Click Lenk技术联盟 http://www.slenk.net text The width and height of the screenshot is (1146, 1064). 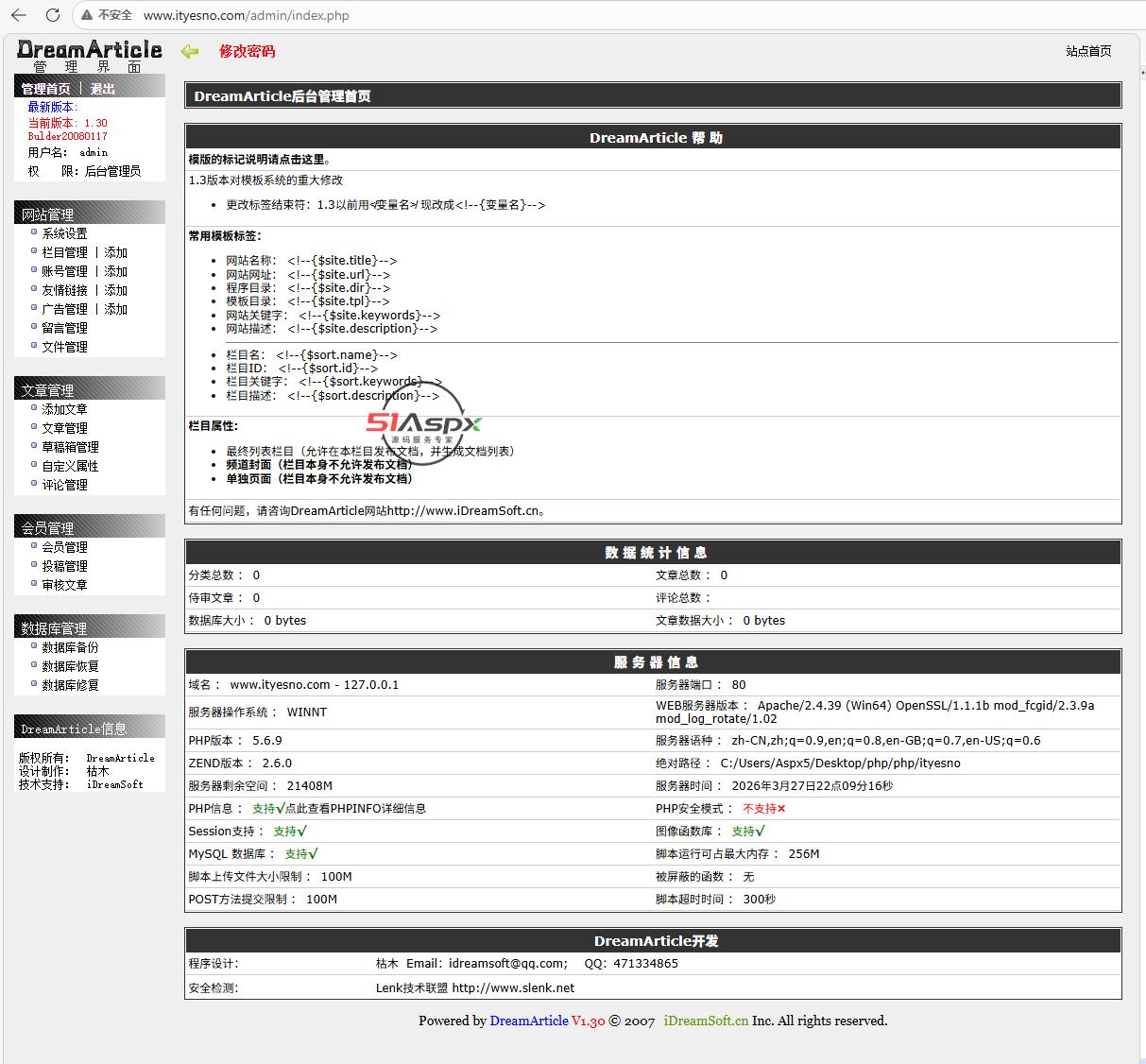[x=475, y=988]
